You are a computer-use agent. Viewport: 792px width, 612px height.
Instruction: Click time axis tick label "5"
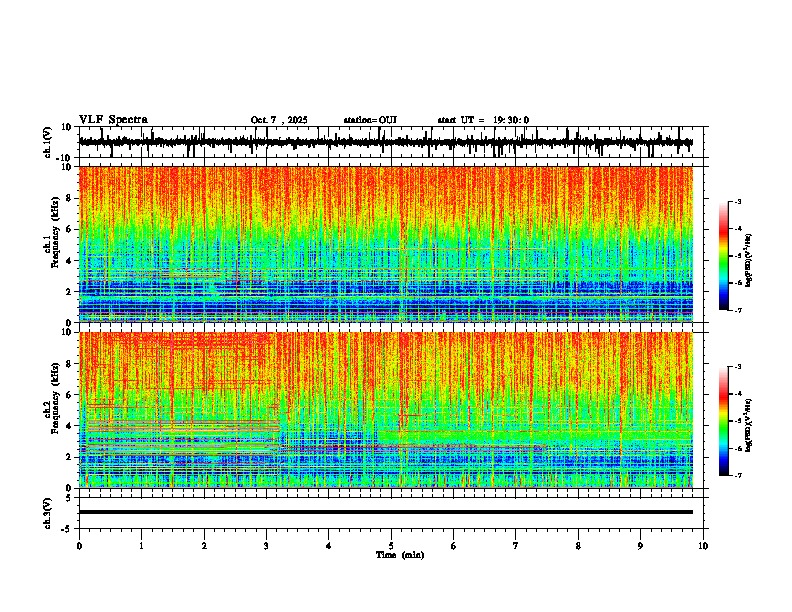(x=391, y=546)
